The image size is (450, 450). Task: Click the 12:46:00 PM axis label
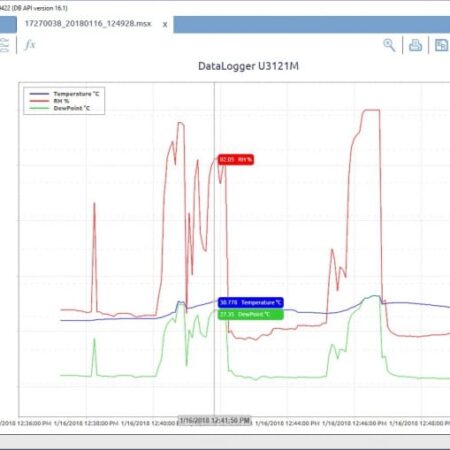tap(354, 424)
